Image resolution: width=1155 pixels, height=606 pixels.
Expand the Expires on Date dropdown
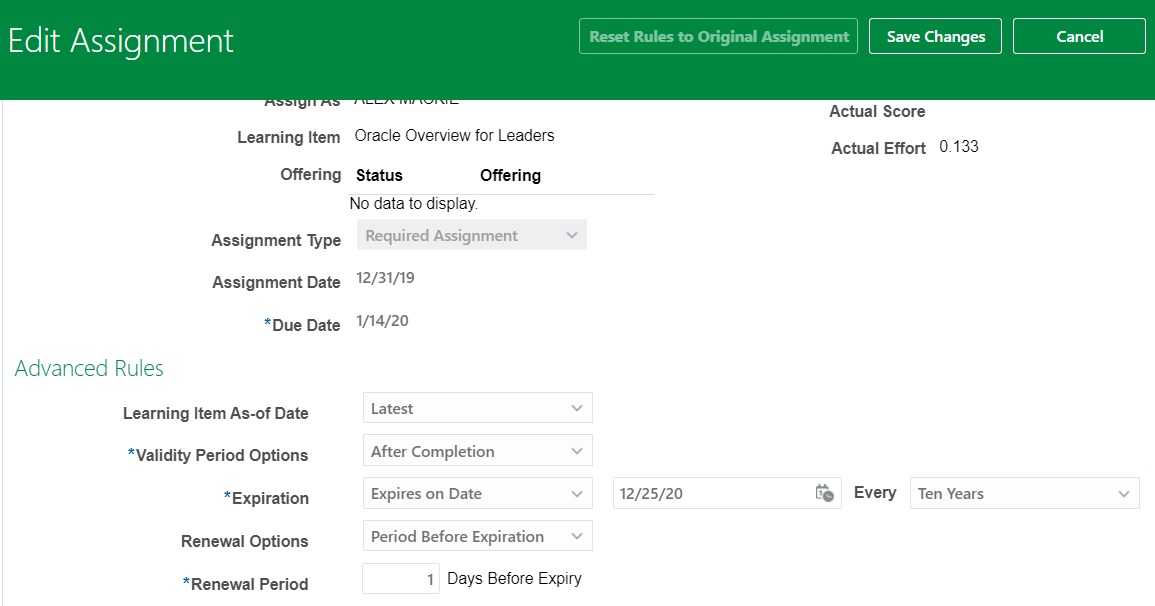point(477,493)
